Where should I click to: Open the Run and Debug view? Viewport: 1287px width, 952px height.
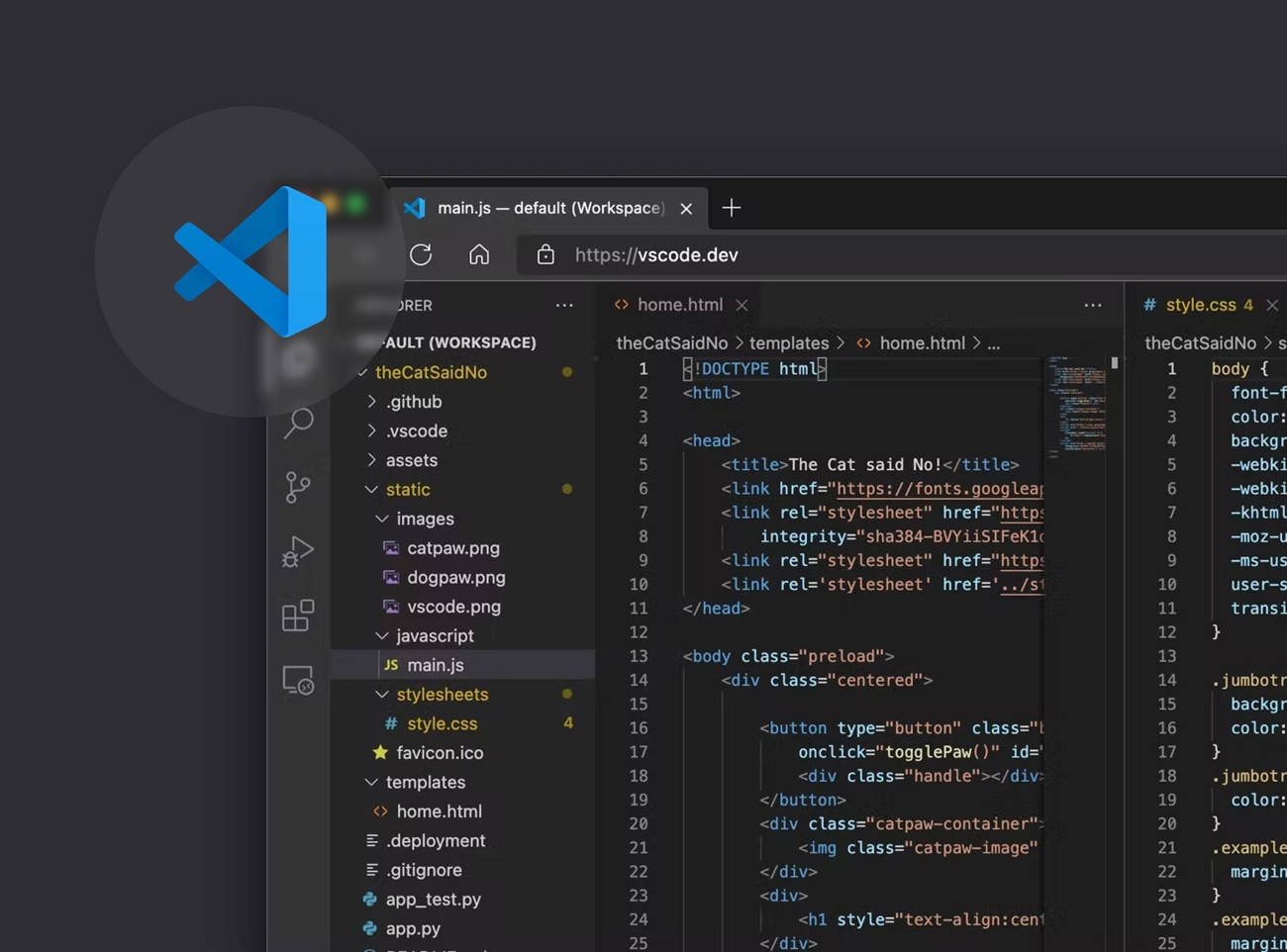click(298, 551)
